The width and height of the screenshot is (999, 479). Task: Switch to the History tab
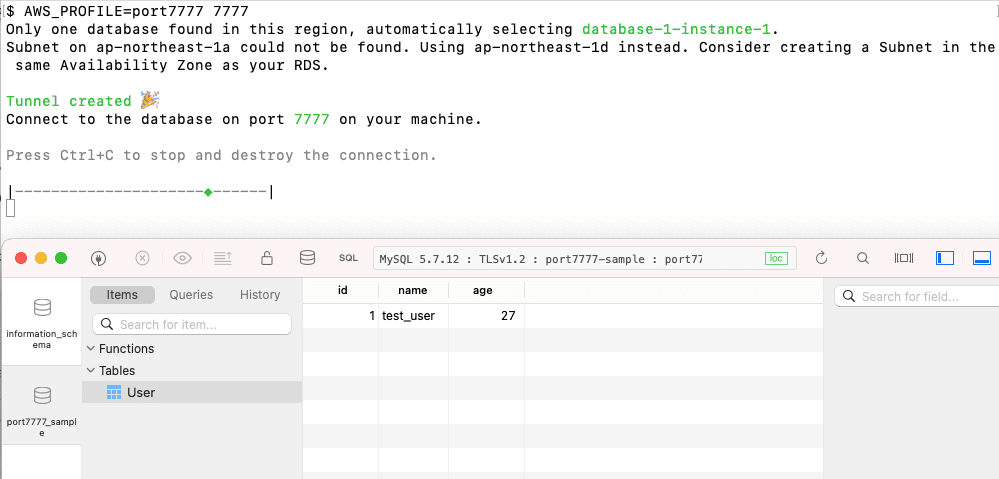click(x=260, y=295)
